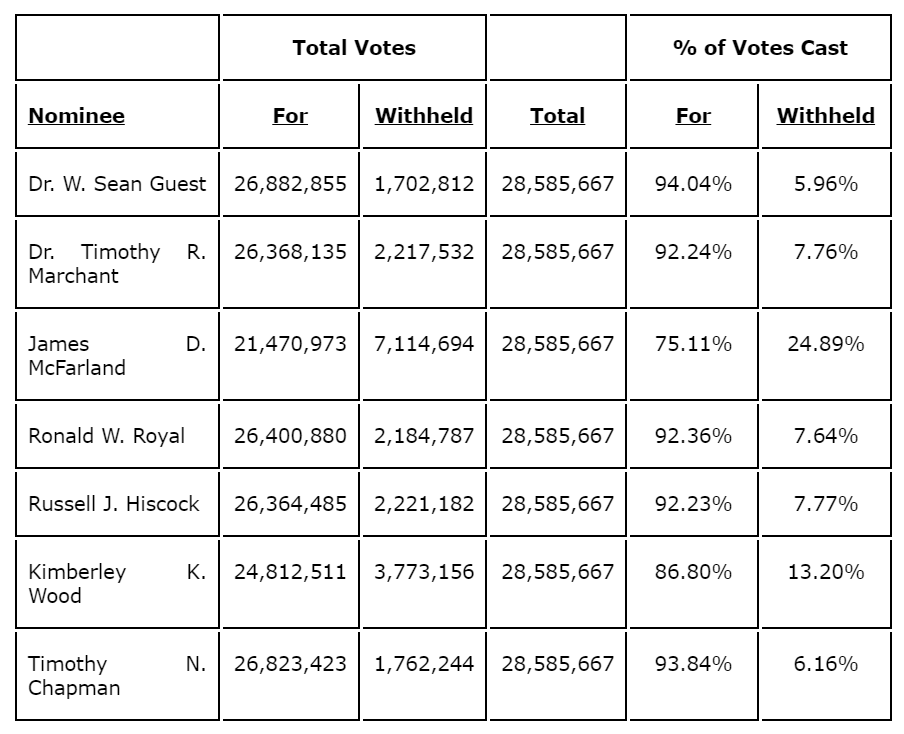The height and width of the screenshot is (734, 904).
Task: Click the 75.11% for percentage
Action: pos(693,344)
